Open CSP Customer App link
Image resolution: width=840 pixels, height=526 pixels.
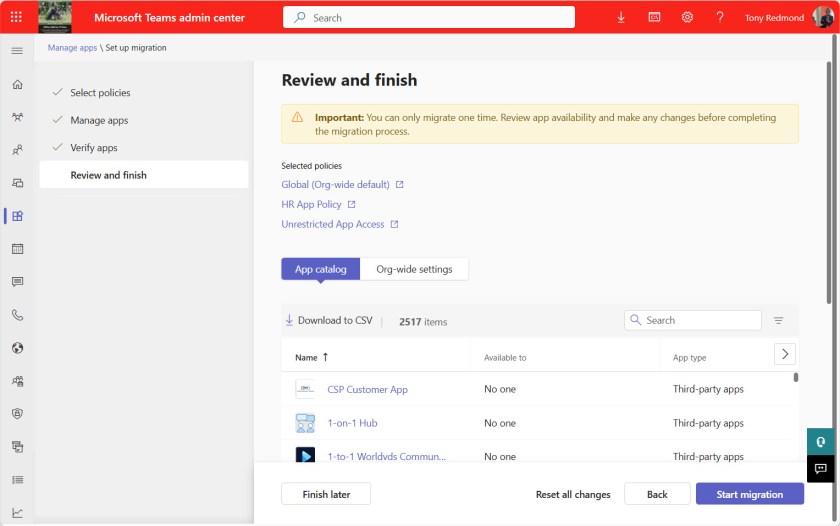tap(368, 389)
